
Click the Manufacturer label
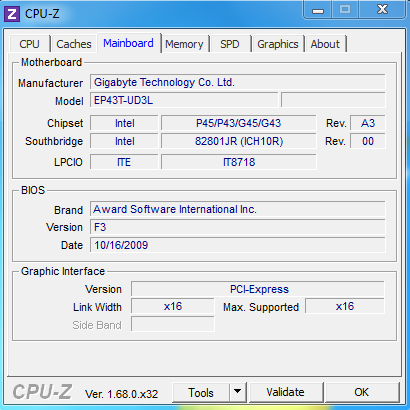(50, 83)
